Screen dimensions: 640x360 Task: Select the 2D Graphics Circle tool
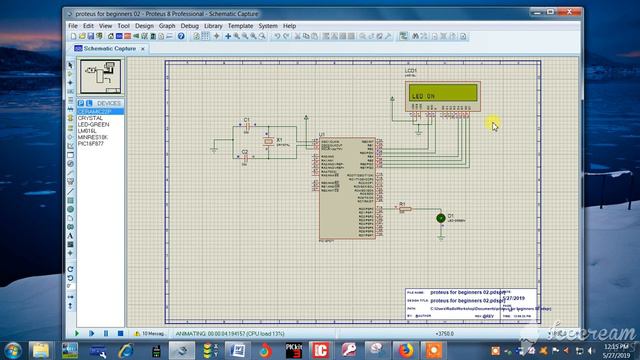[70, 209]
